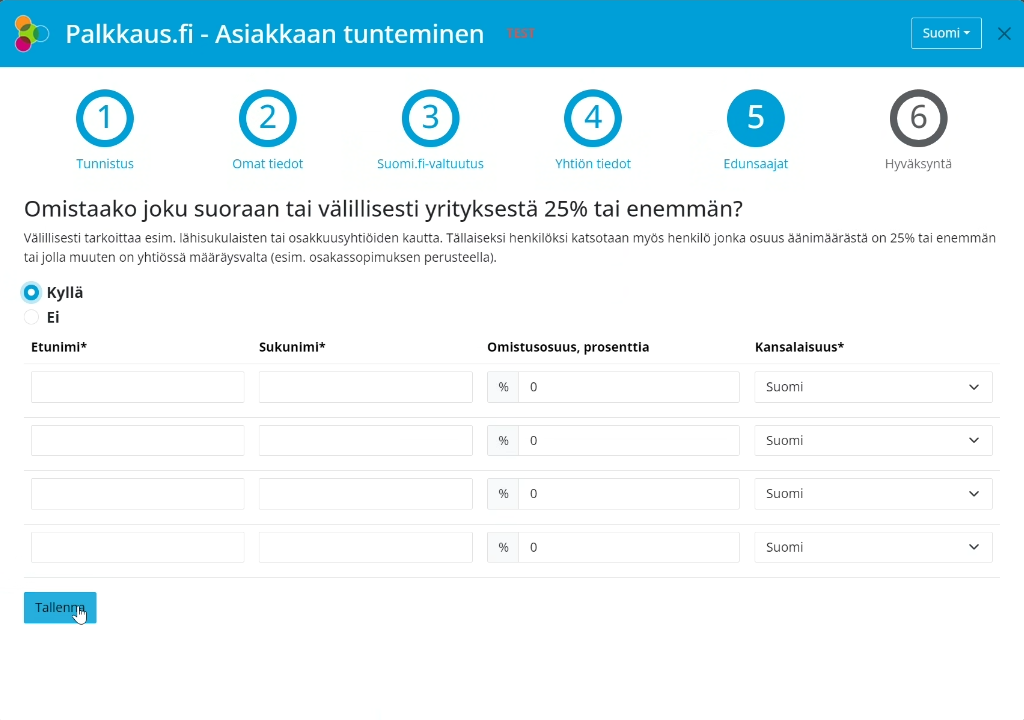Go to step 6 Hyväksyntä circle
Screen dimensions: 1024x720
pyautogui.click(x=918, y=118)
